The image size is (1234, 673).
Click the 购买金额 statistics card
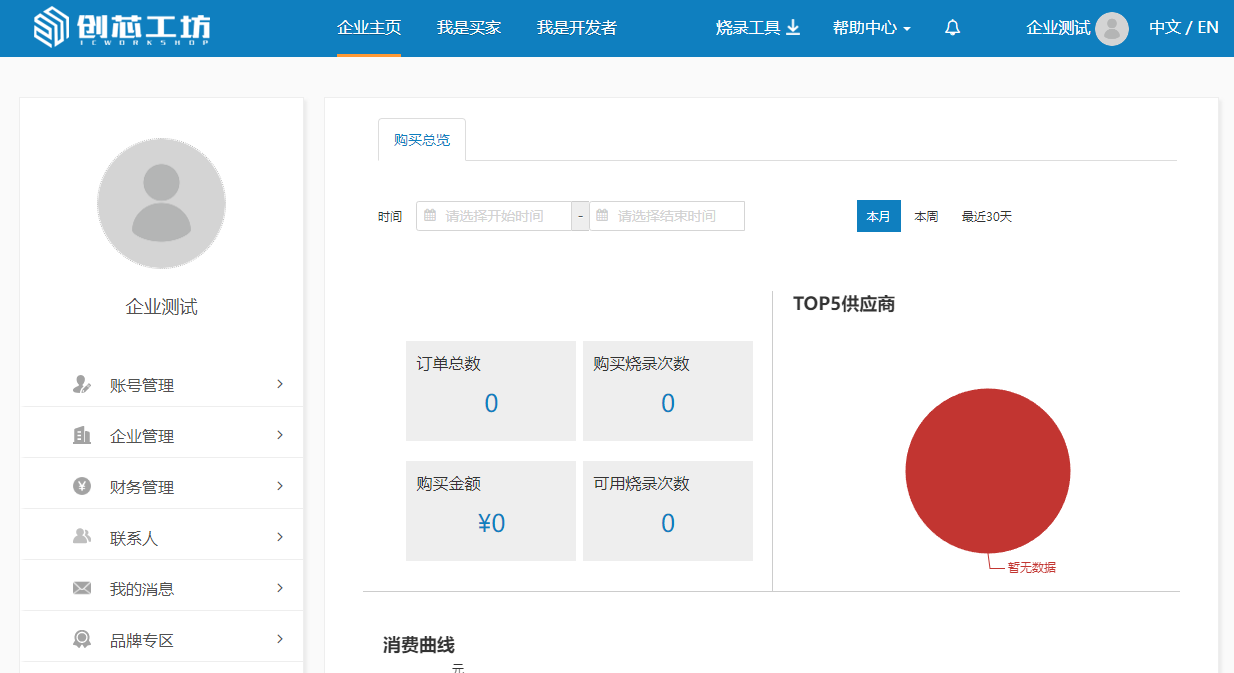[x=491, y=511]
